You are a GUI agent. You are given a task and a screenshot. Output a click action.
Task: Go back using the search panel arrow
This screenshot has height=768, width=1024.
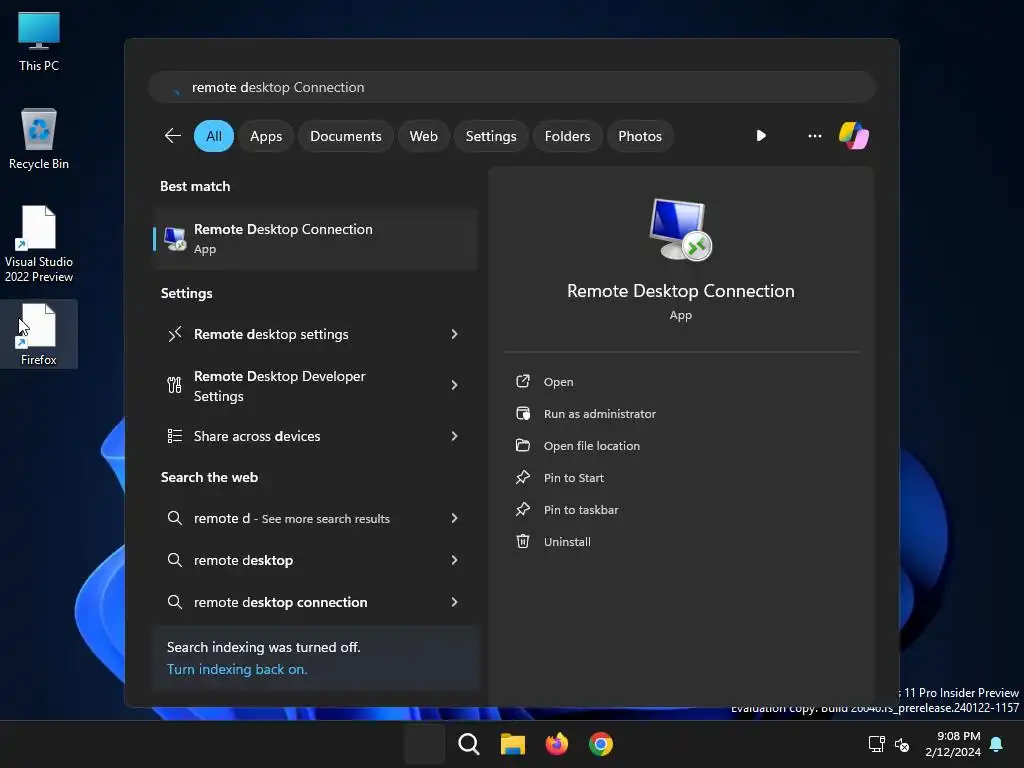click(172, 136)
